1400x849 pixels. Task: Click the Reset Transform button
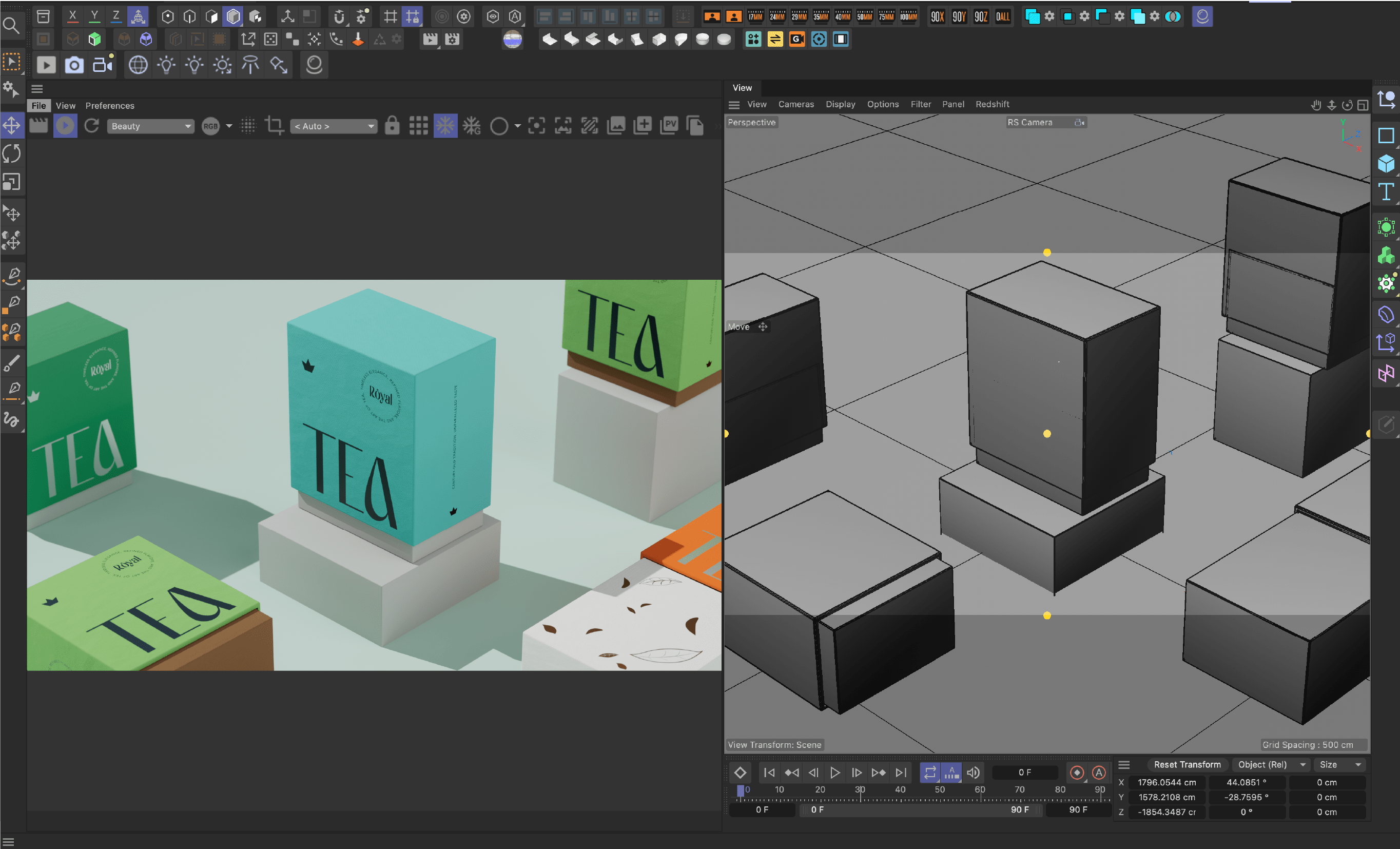tap(1187, 764)
